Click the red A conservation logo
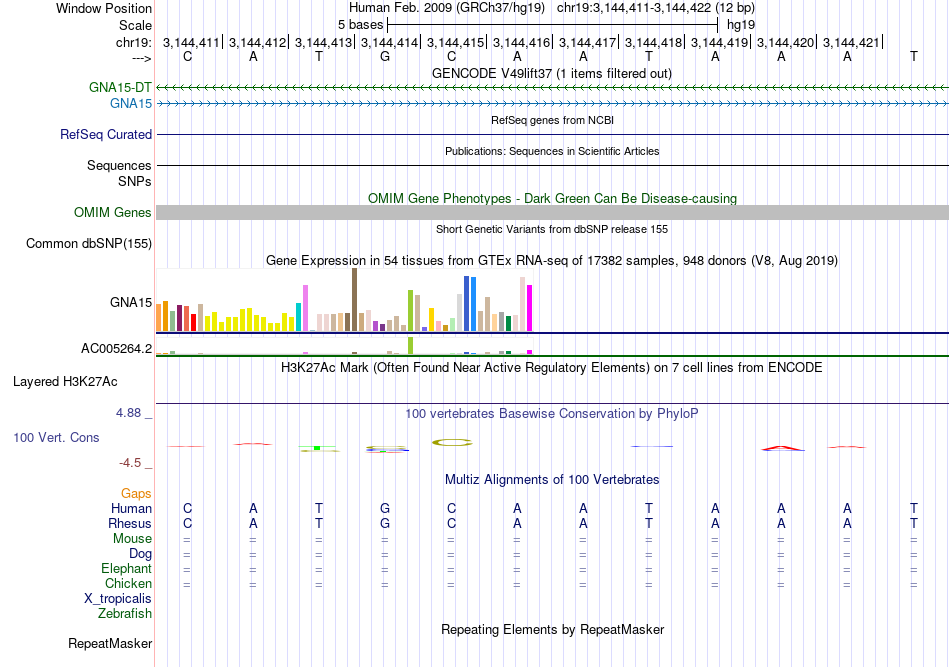The width and height of the screenshot is (950, 667). [x=783, y=448]
